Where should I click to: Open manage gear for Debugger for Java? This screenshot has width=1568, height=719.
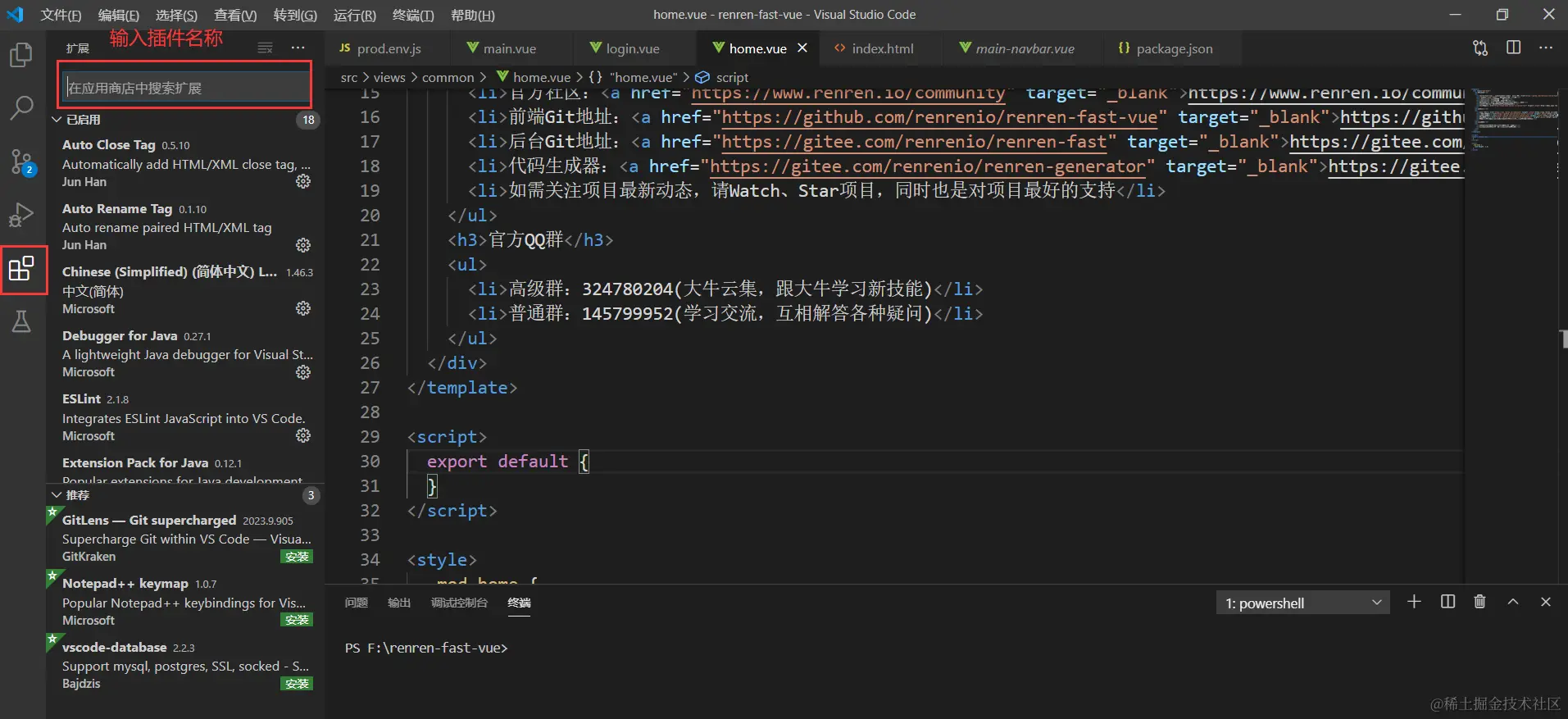pyautogui.click(x=303, y=372)
